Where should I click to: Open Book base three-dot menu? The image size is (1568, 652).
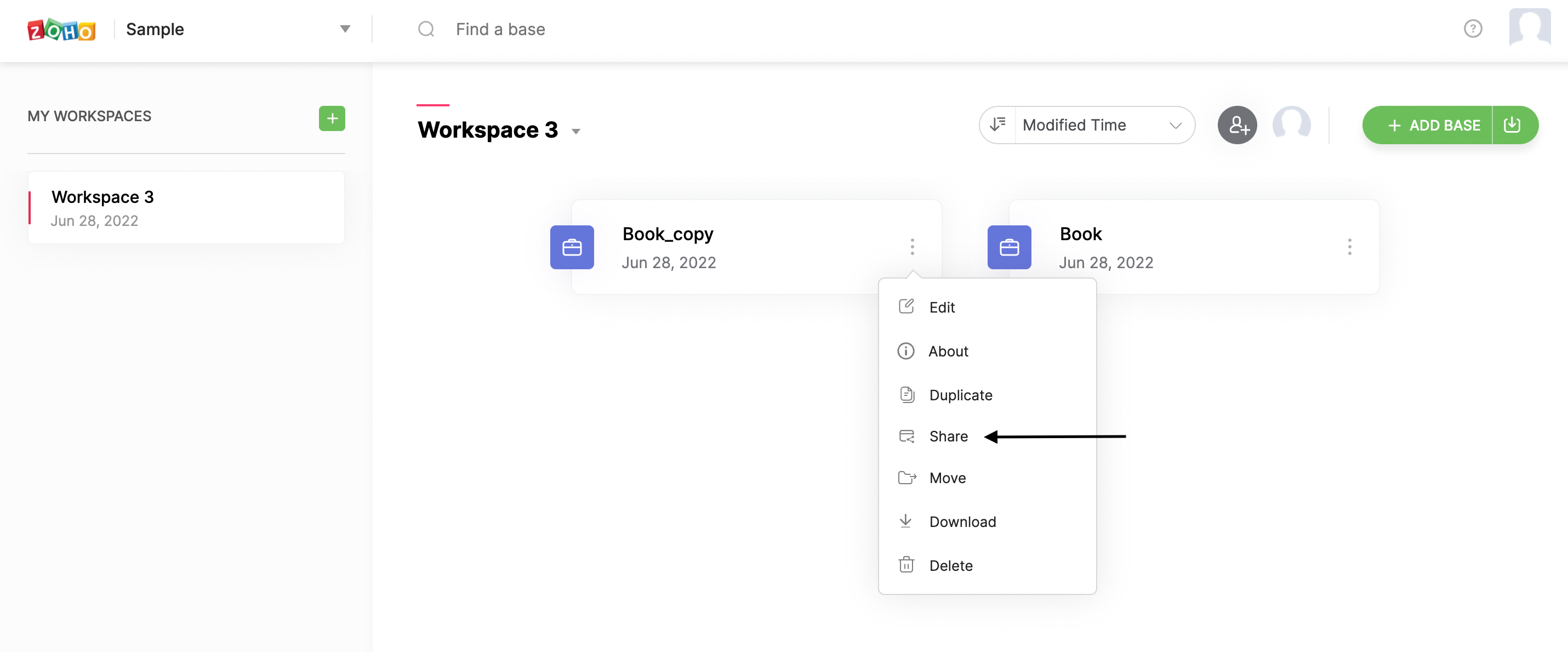(1349, 247)
